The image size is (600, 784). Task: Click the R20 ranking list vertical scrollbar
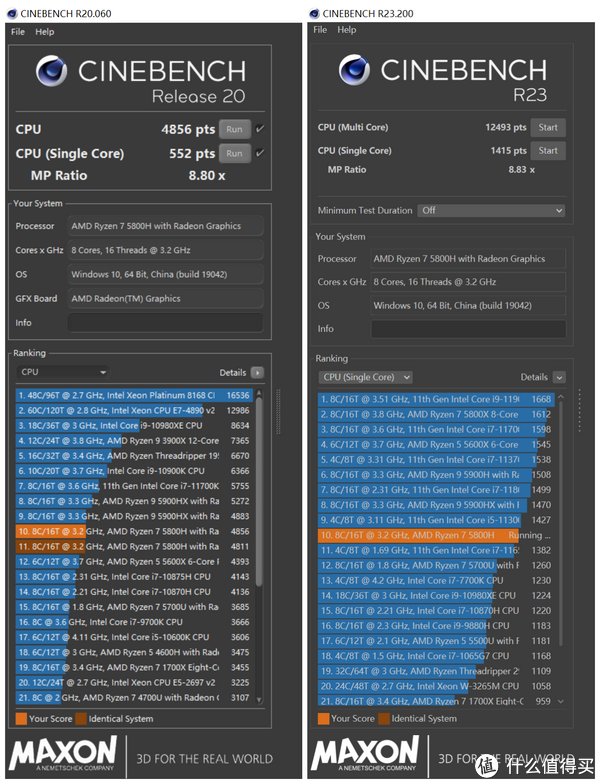point(259,491)
